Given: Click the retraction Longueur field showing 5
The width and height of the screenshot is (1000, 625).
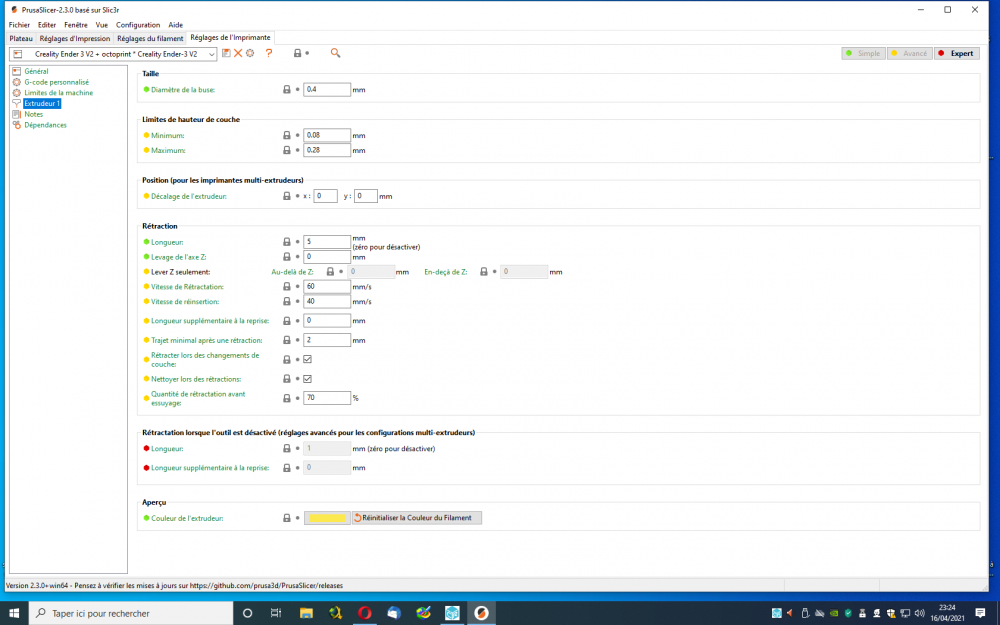Looking at the screenshot, I should click(327, 242).
